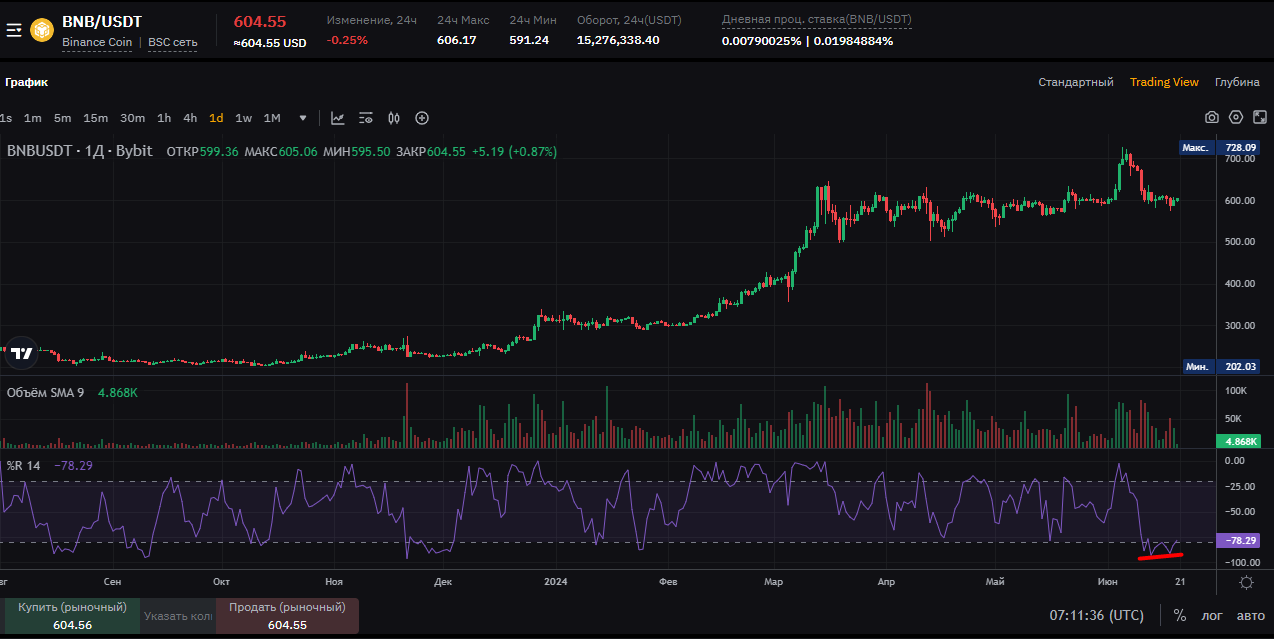Click the Указать quantity input field

click(x=177, y=616)
